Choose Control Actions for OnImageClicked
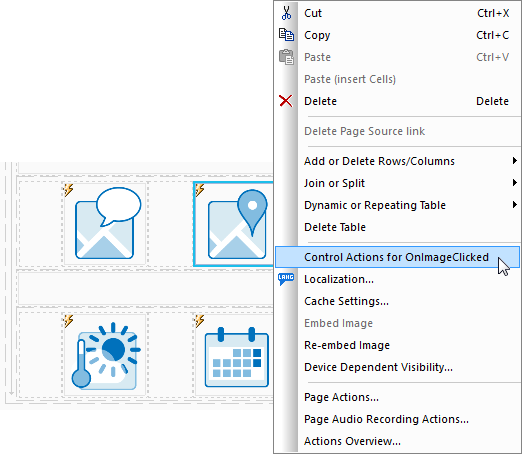Image resolution: width=528 pixels, height=454 pixels. point(397,257)
